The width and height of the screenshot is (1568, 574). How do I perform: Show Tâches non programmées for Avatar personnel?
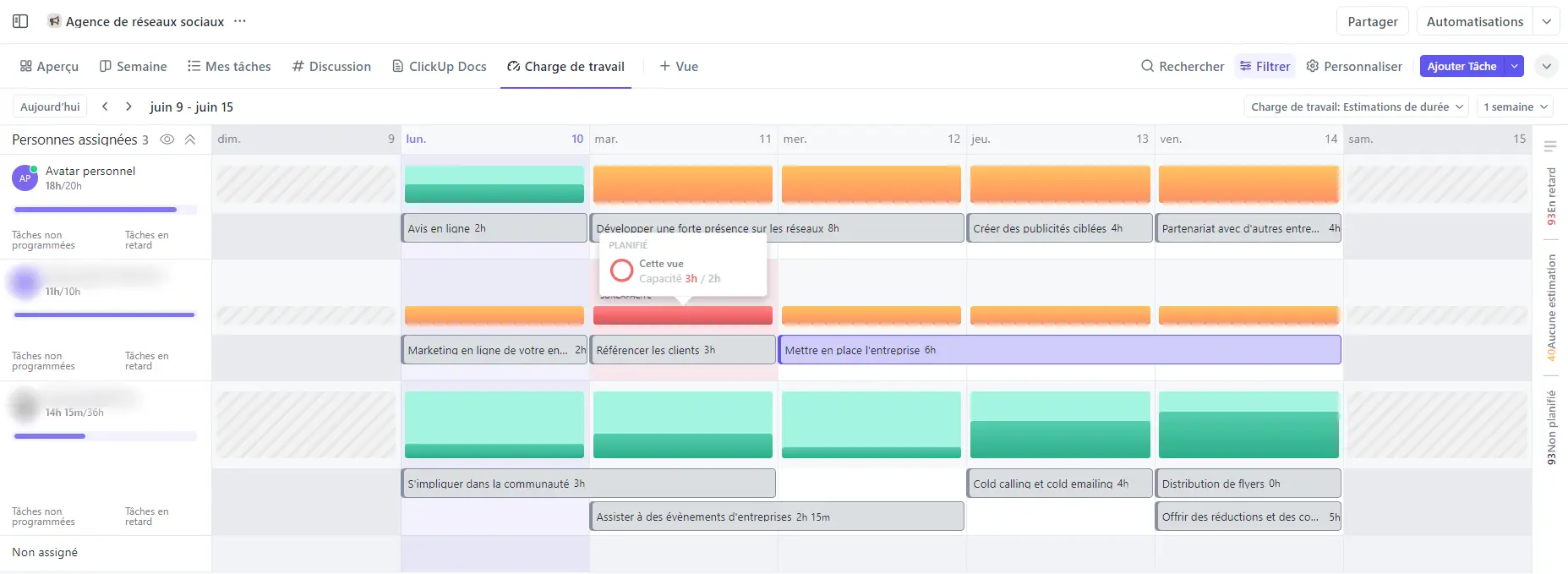[43, 240]
